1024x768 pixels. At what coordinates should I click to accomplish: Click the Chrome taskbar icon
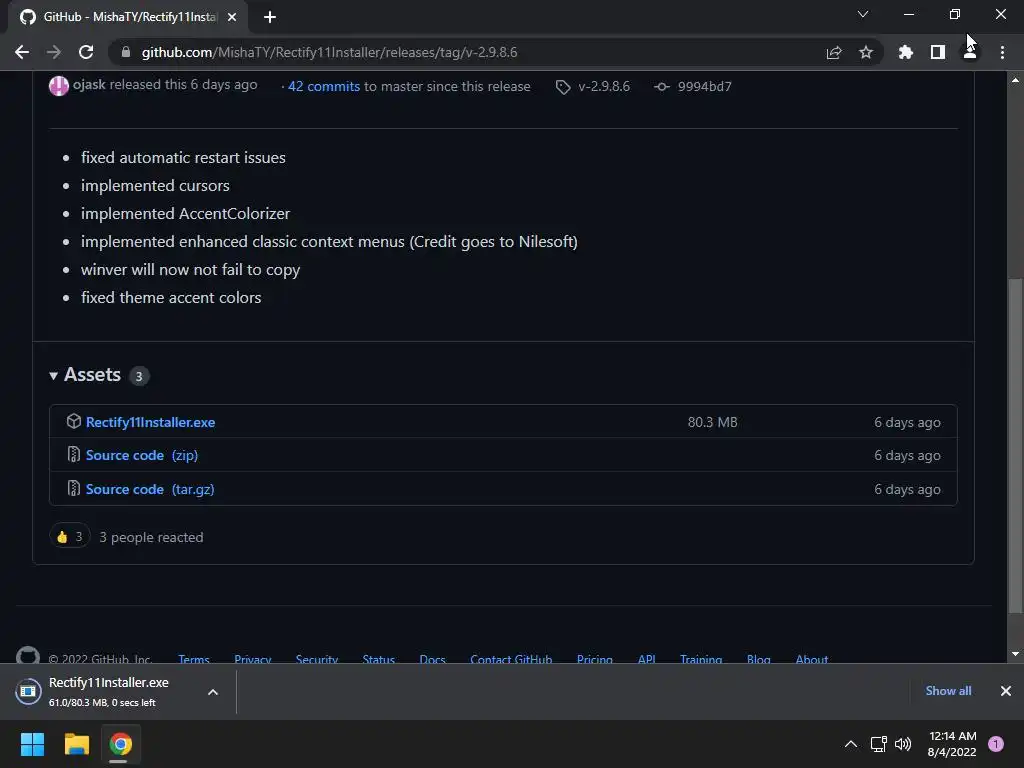click(120, 744)
